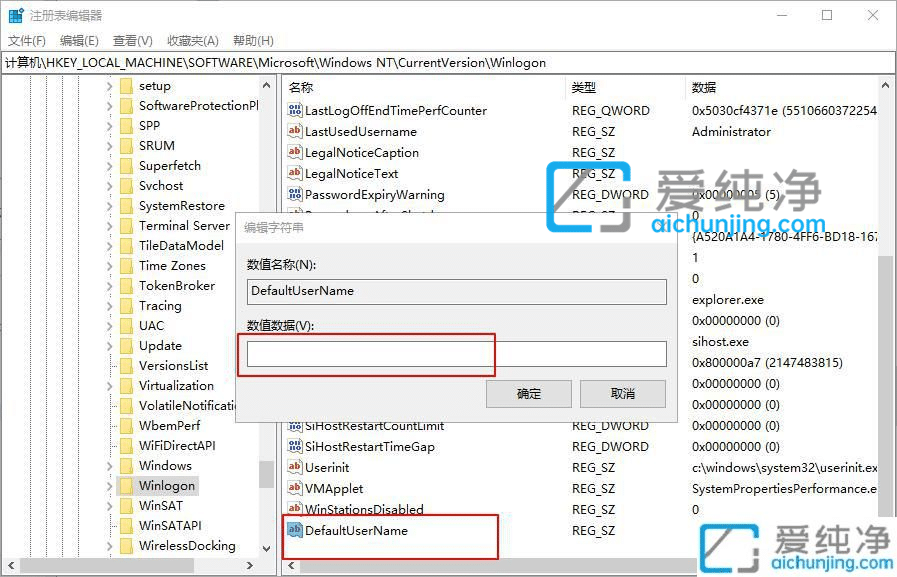The image size is (897, 577).
Task: Click the WirelessDocking folder icon
Action: click(x=126, y=546)
